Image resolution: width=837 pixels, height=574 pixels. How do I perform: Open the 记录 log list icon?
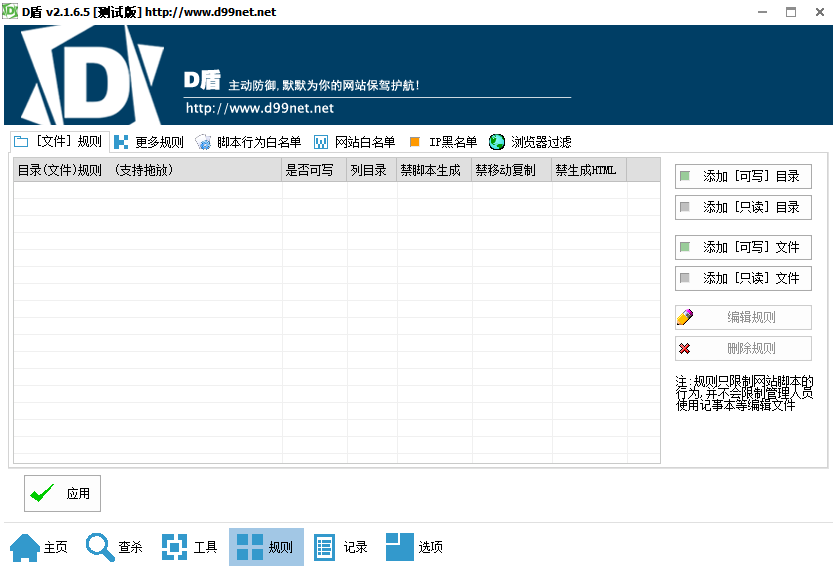point(324,547)
